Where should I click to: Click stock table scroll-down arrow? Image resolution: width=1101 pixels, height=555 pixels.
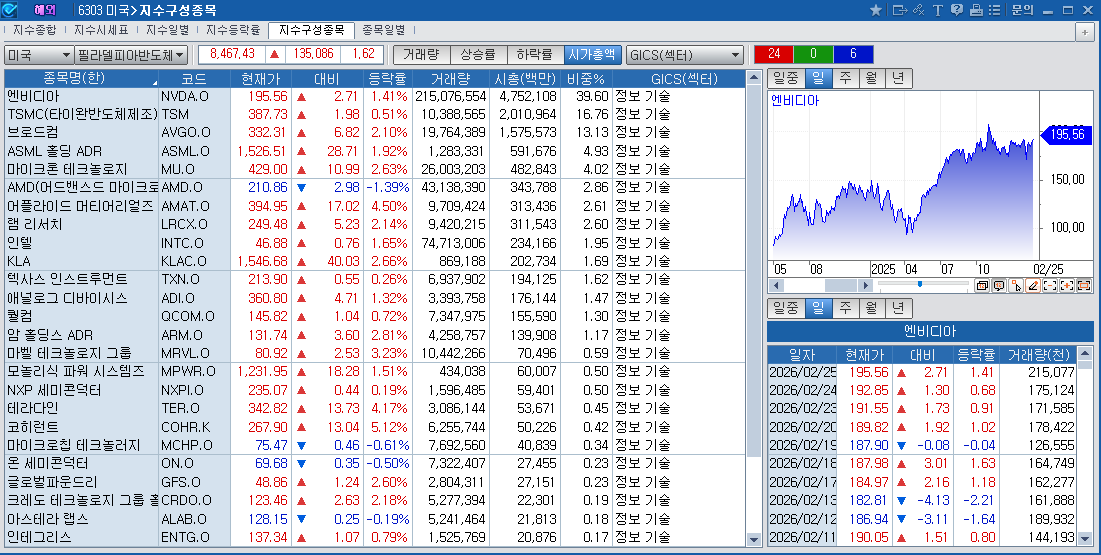pos(754,540)
